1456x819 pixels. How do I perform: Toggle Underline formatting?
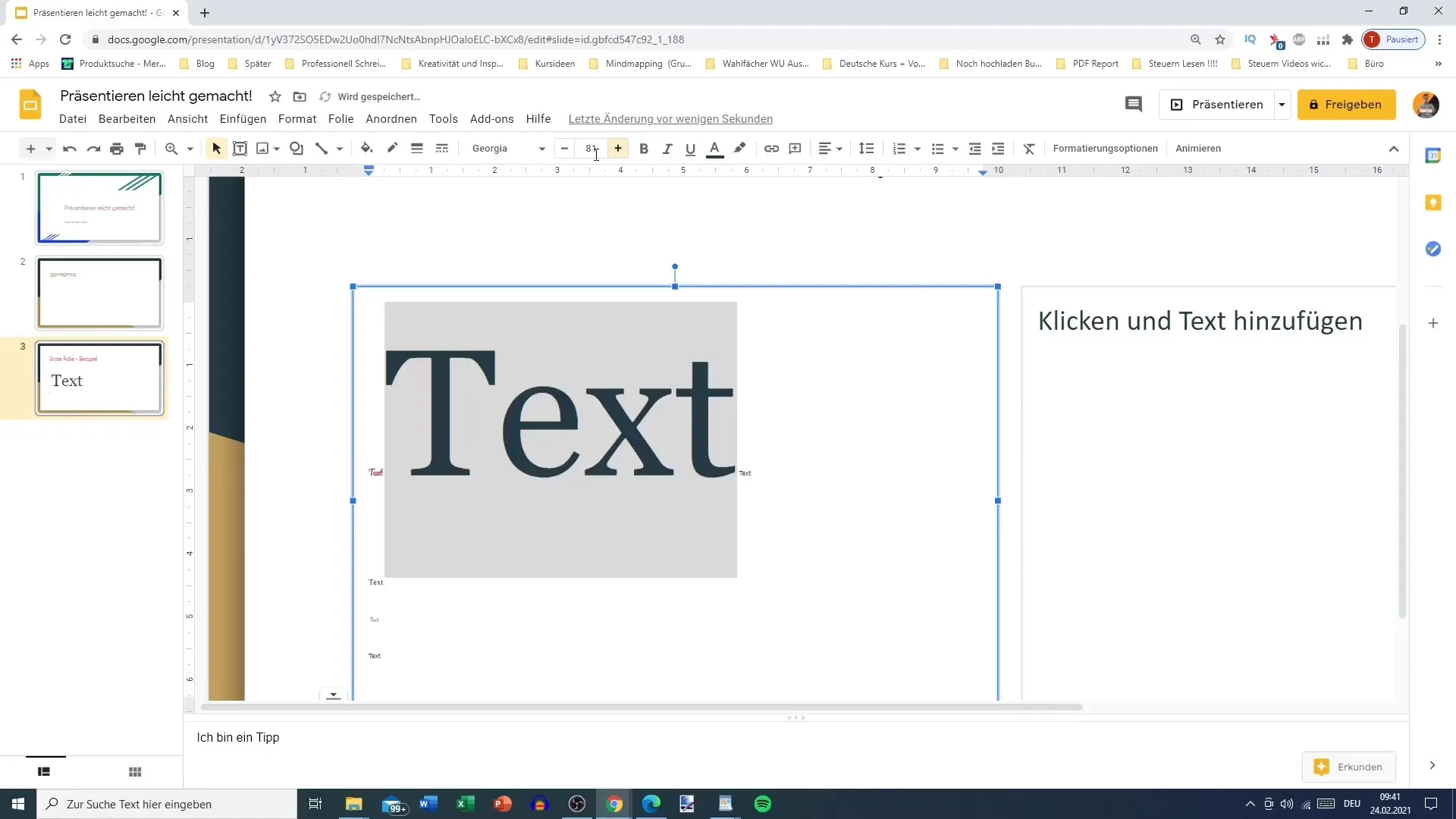point(690,149)
